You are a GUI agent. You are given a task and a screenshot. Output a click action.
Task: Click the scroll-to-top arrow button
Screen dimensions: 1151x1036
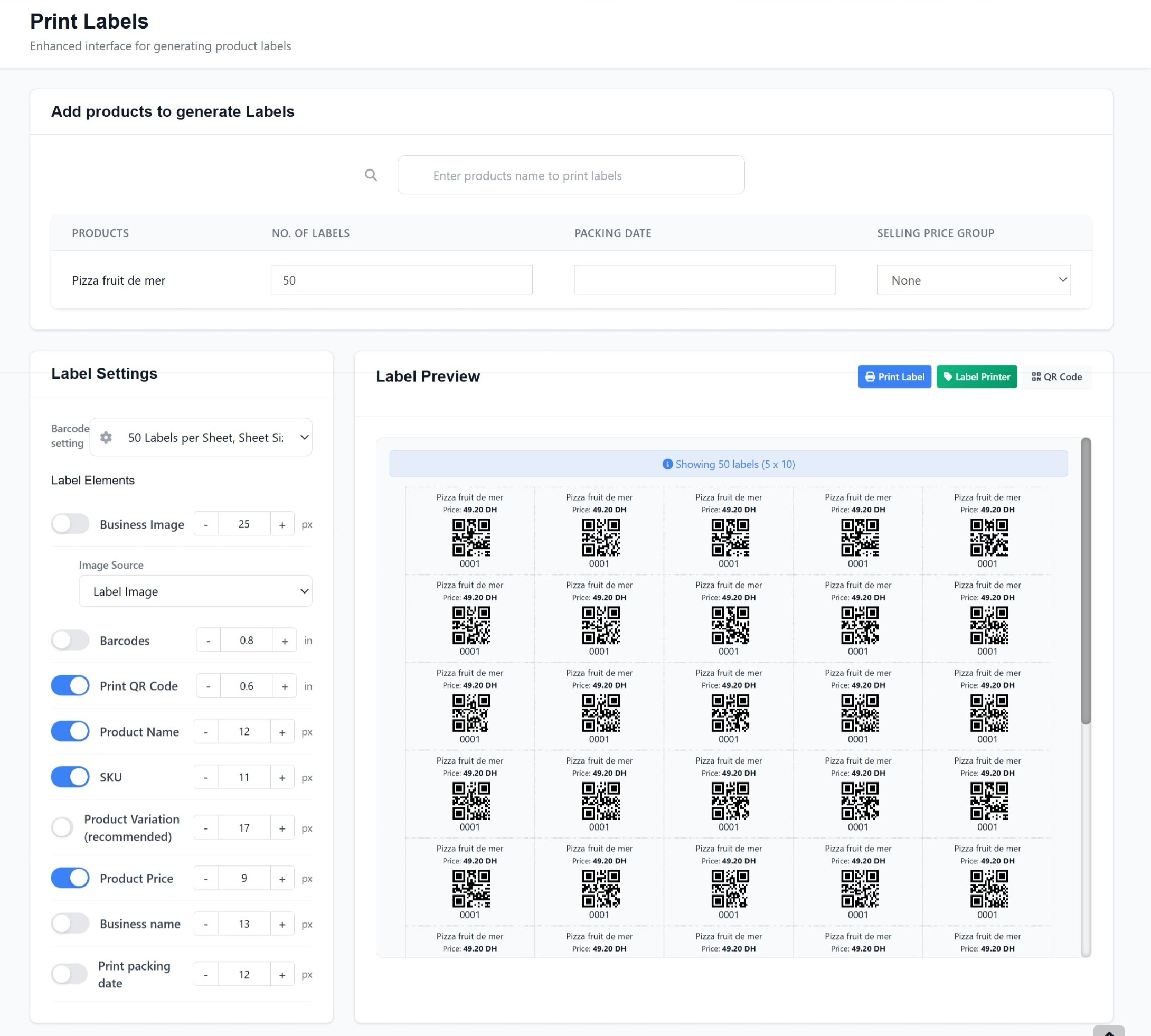coord(1108,1031)
